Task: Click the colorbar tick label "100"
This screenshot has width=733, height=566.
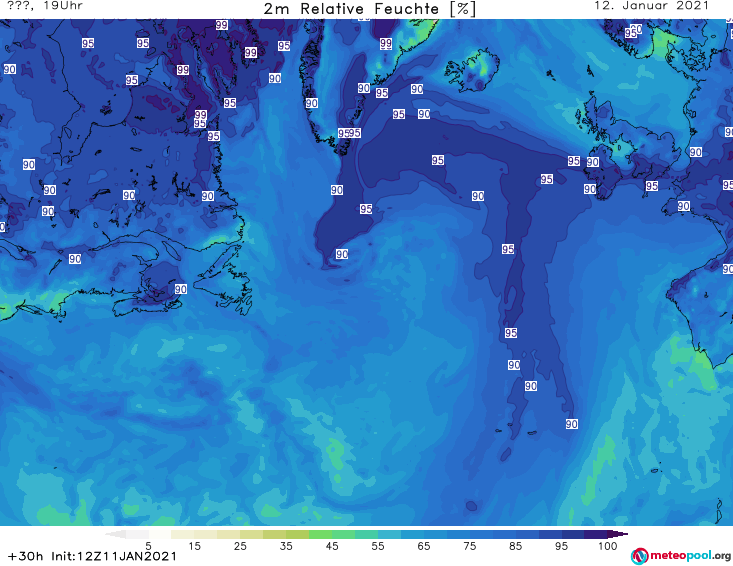Action: (x=608, y=546)
